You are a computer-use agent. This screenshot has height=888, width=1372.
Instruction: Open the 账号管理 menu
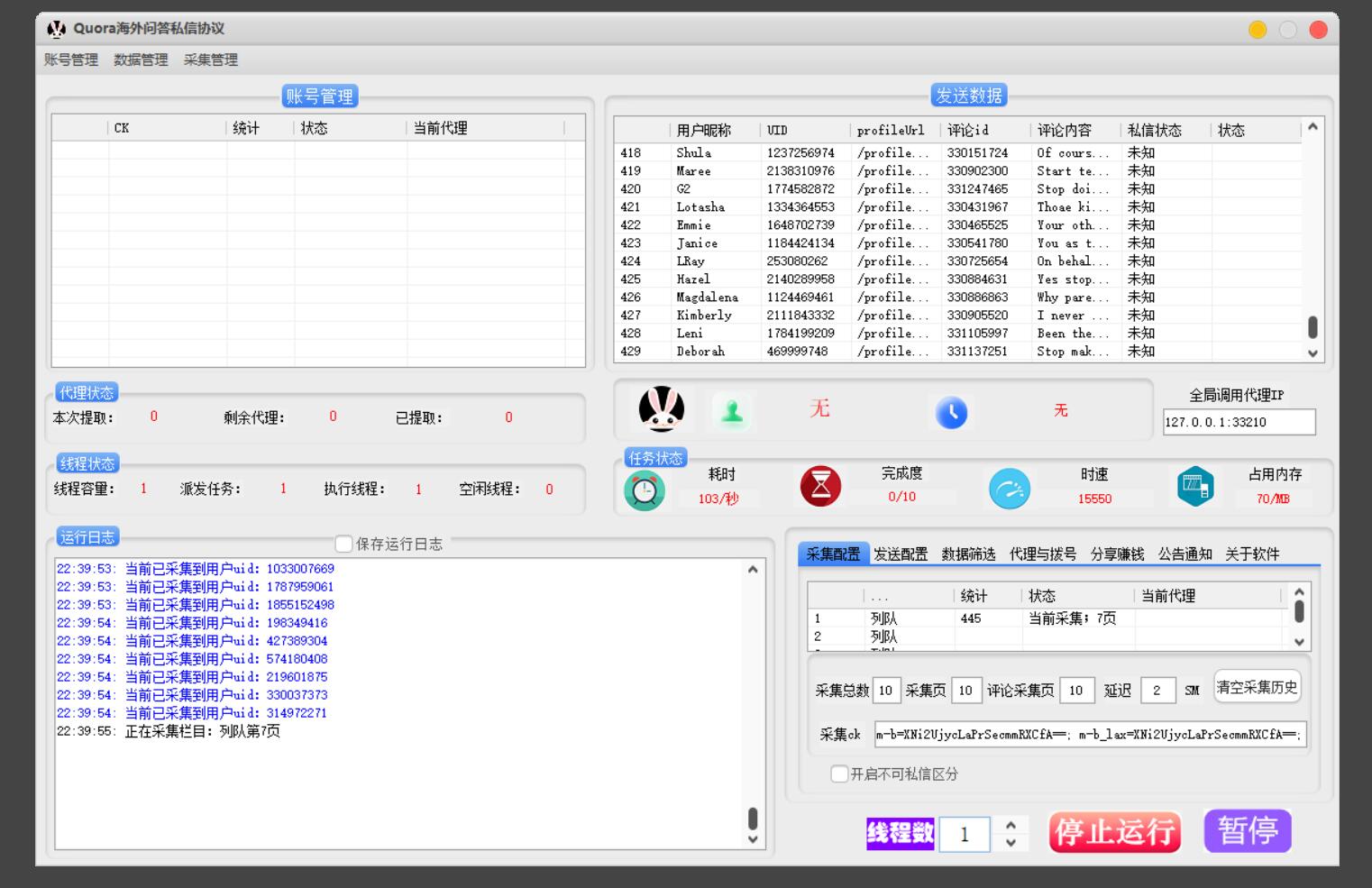coord(71,60)
